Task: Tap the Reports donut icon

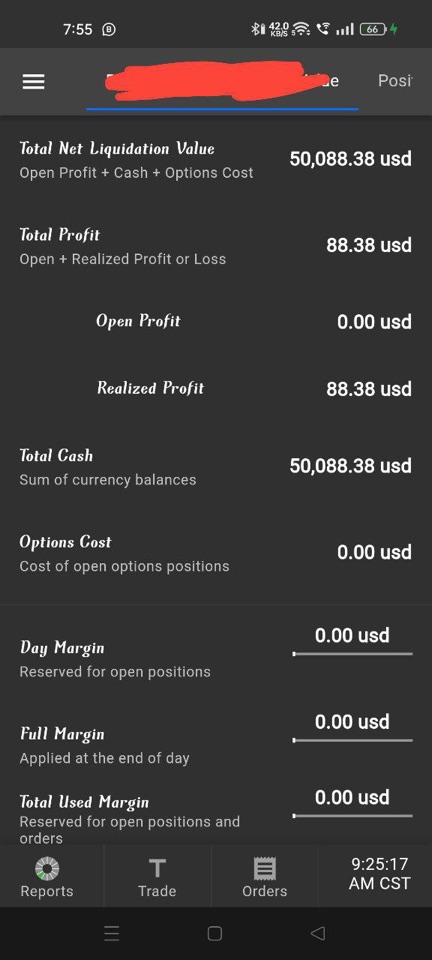Action: [x=47, y=868]
